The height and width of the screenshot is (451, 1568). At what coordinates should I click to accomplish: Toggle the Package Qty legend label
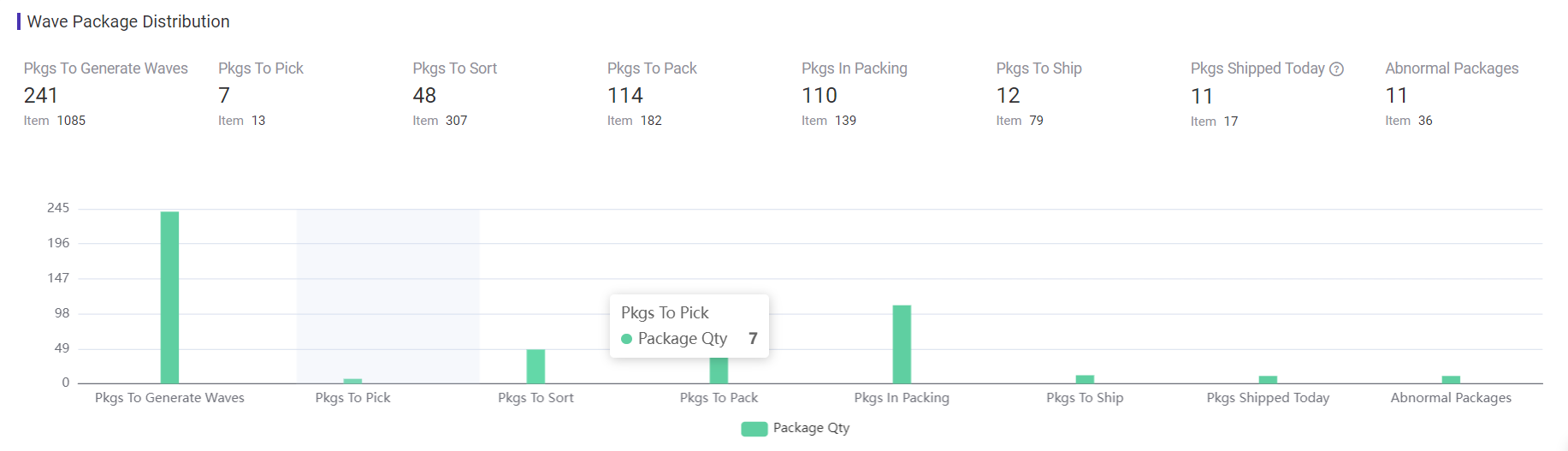click(811, 428)
